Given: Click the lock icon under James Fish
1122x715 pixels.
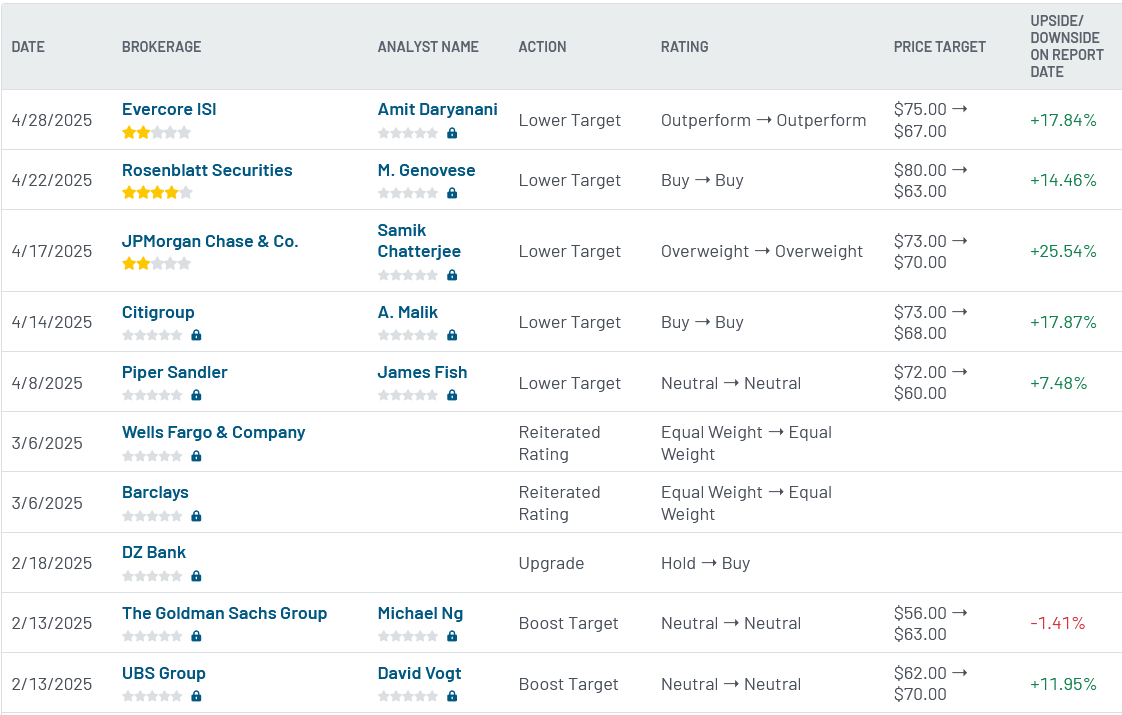Looking at the screenshot, I should pos(452,395).
